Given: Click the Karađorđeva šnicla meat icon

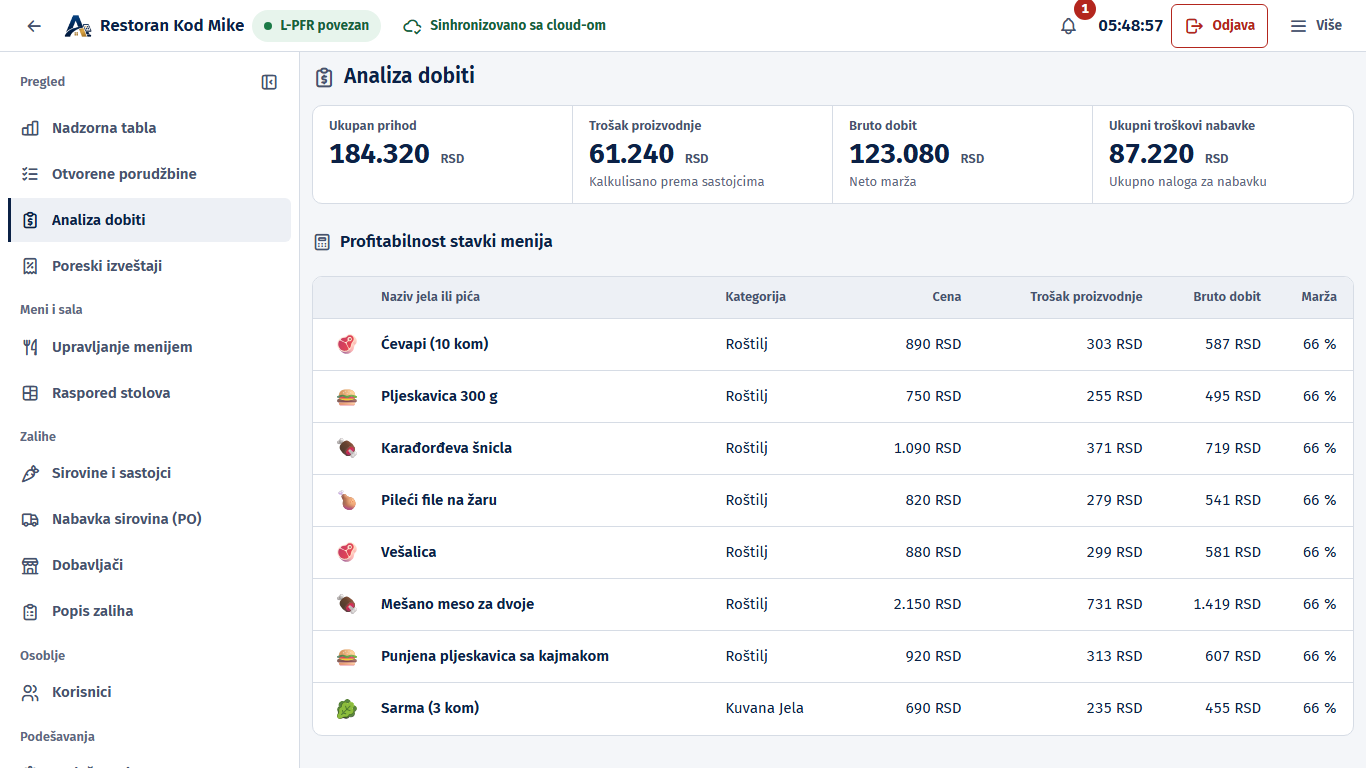Looking at the screenshot, I should tap(346, 448).
